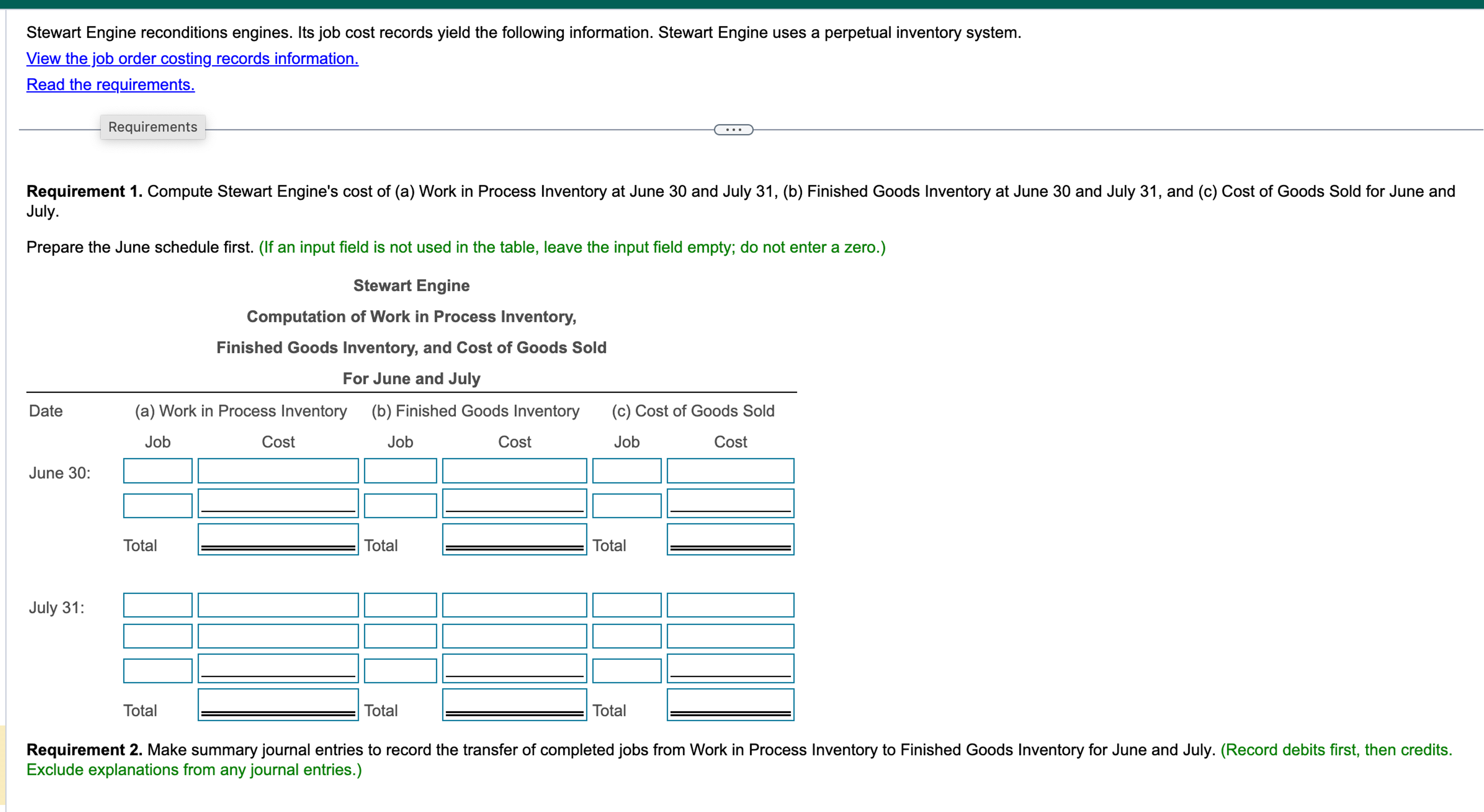
Task: Click June 30 first-row Work in Process Cost field
Action: [x=278, y=471]
